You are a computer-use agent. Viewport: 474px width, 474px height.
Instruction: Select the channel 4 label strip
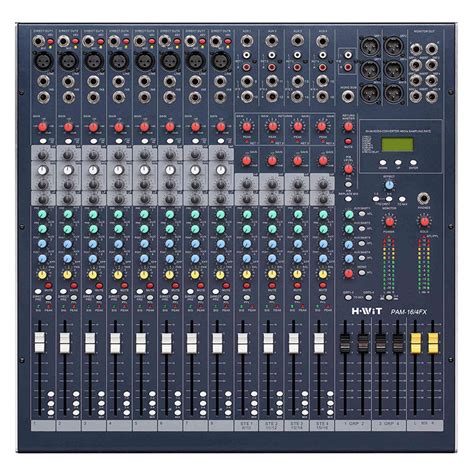click(x=119, y=426)
